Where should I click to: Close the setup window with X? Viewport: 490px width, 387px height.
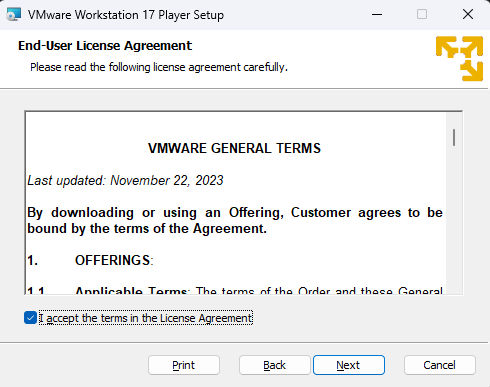point(468,14)
